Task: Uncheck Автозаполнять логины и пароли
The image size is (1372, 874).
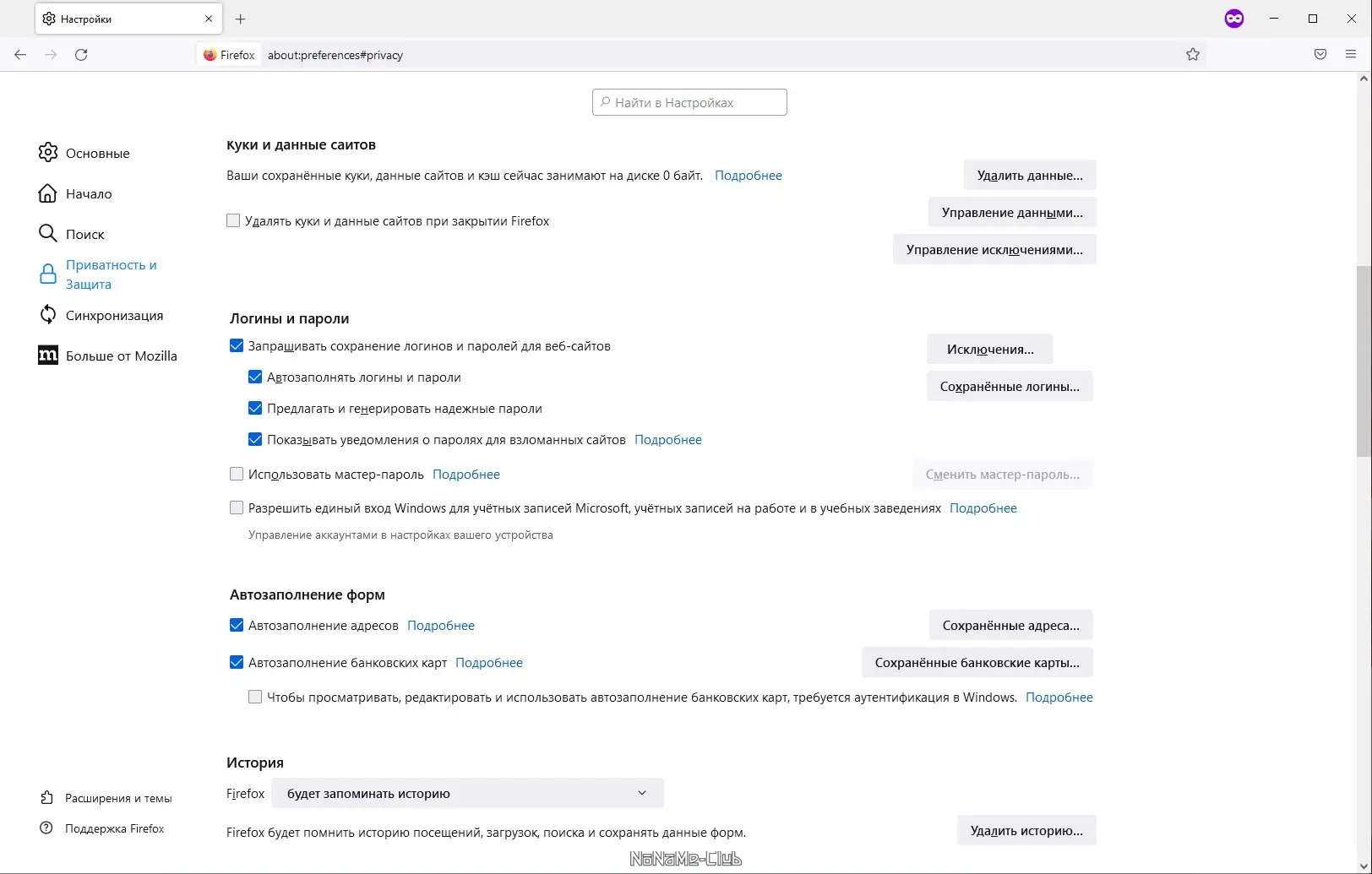Action: coord(255,377)
